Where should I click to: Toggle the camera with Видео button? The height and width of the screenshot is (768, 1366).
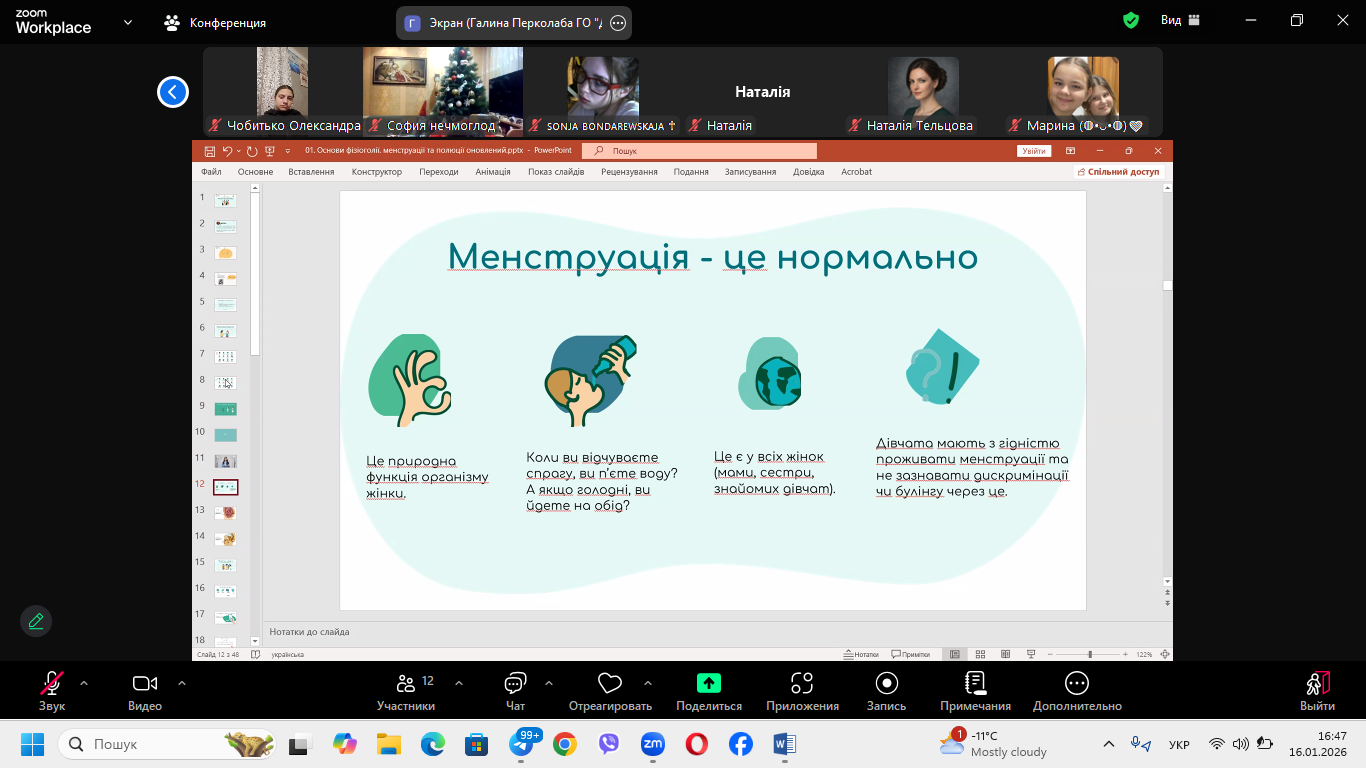145,684
